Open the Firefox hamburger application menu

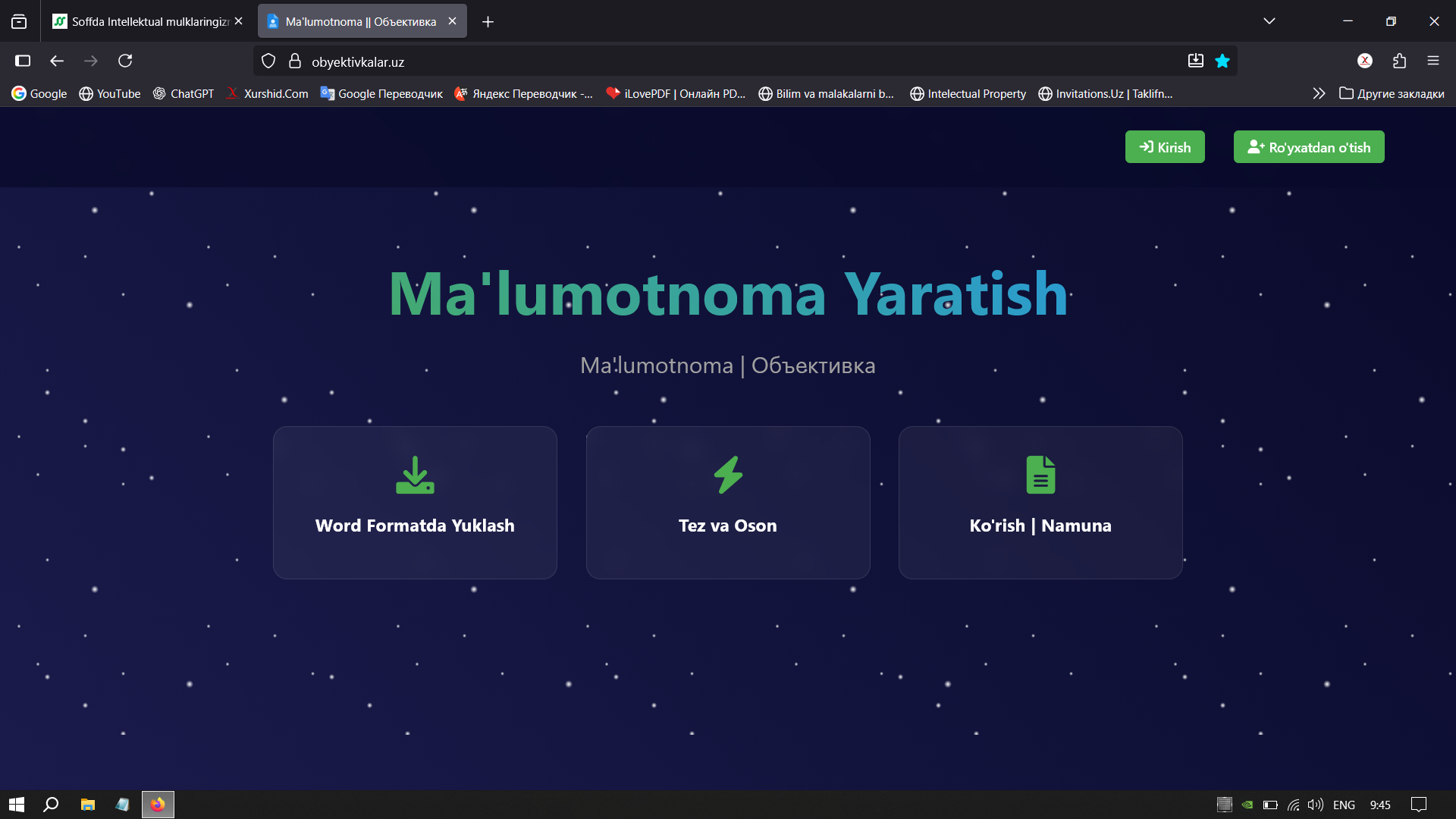[1433, 61]
